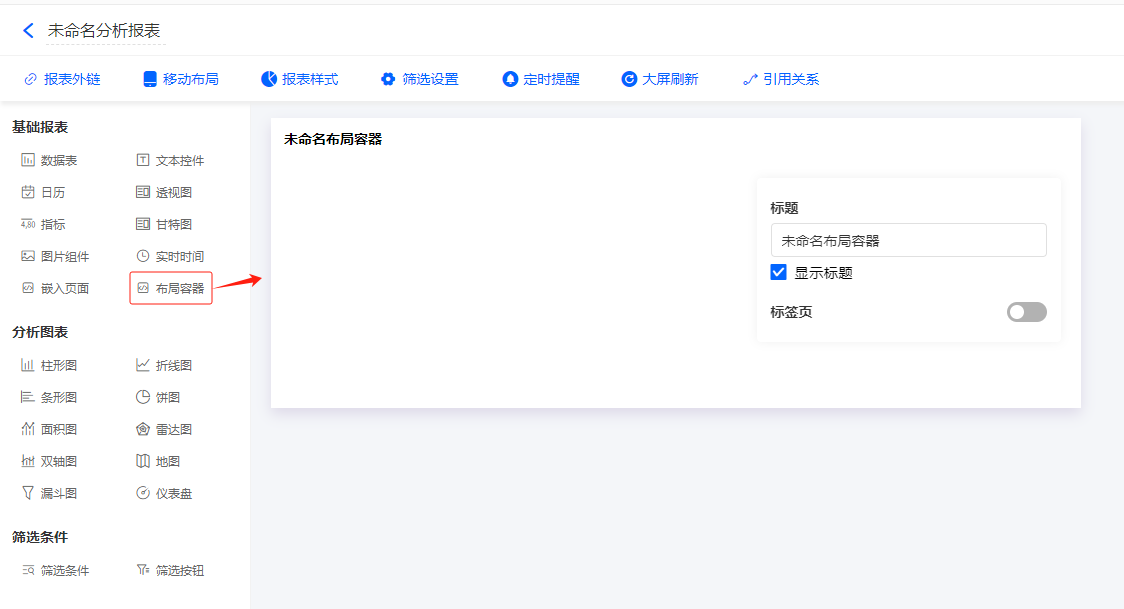Image resolution: width=1124 pixels, height=609 pixels.
Task: Select the 仪表盘 gauge chart
Action: pyautogui.click(x=164, y=493)
